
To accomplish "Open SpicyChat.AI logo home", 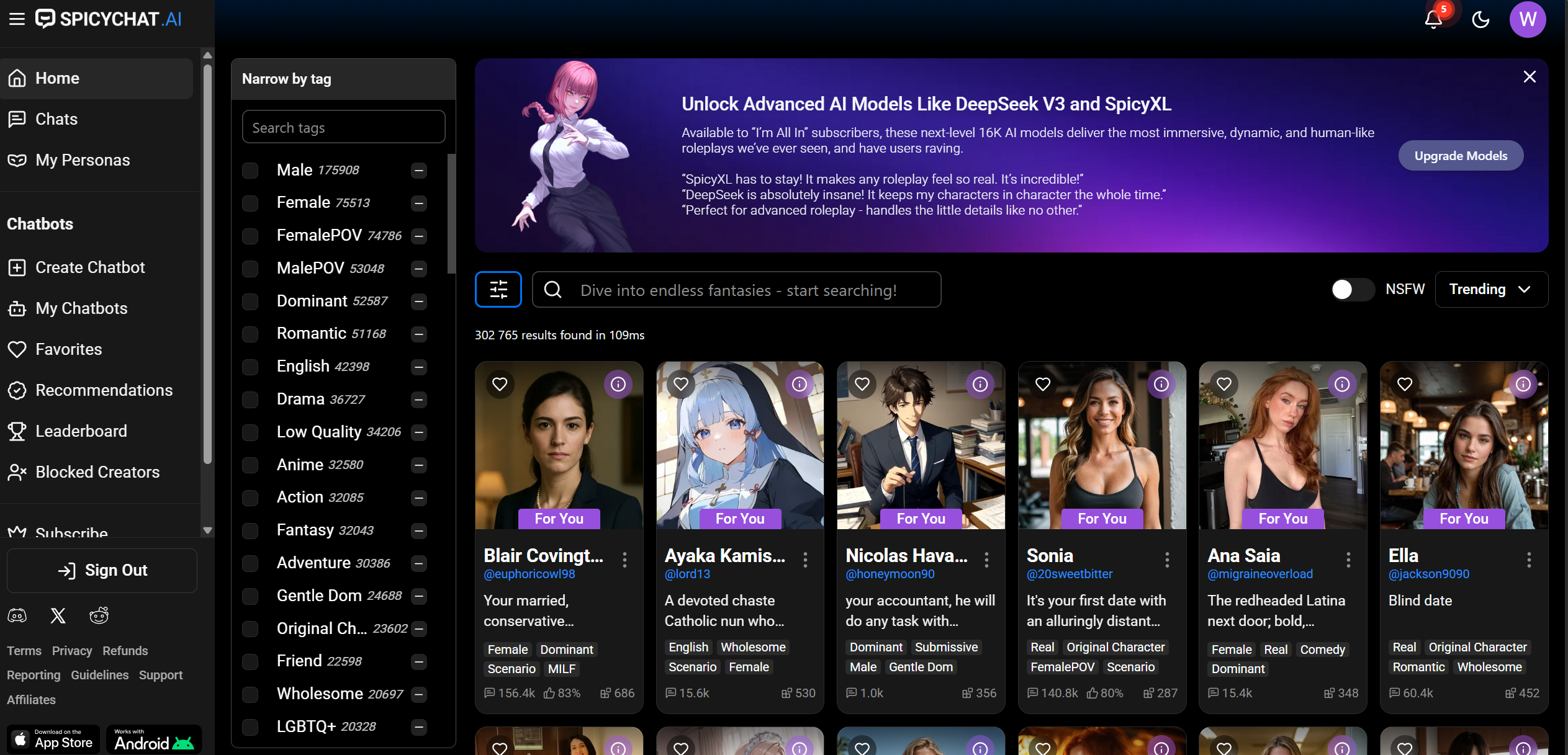I will tap(109, 19).
